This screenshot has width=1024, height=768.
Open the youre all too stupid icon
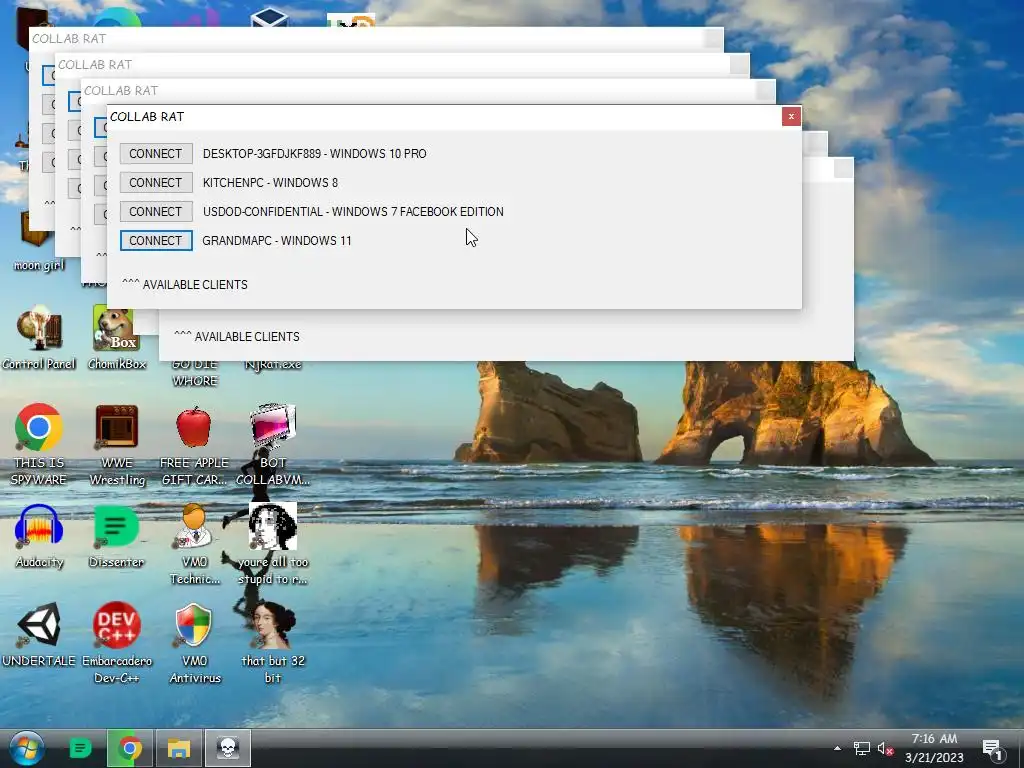coord(273,545)
